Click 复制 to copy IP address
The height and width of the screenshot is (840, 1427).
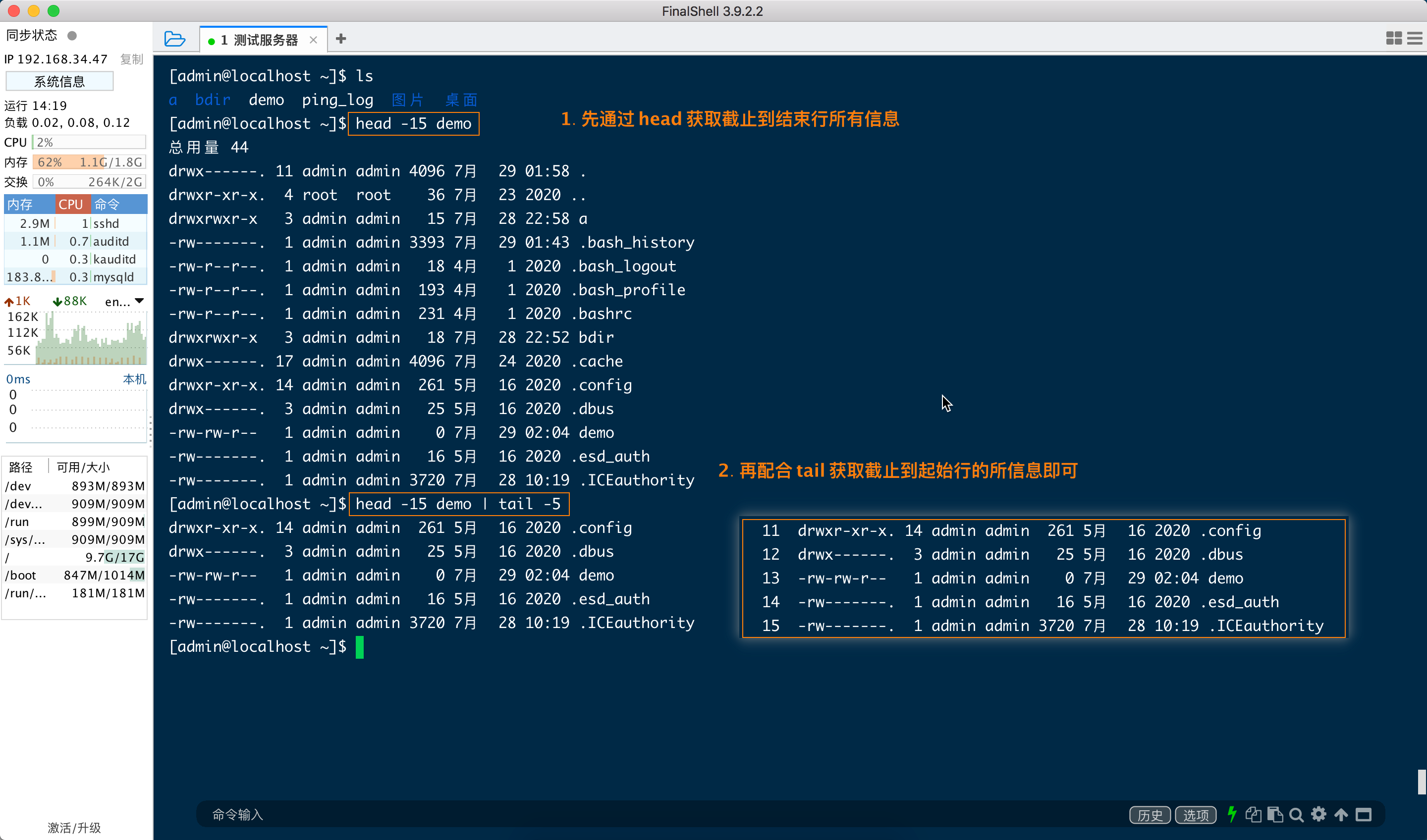pyautogui.click(x=132, y=59)
